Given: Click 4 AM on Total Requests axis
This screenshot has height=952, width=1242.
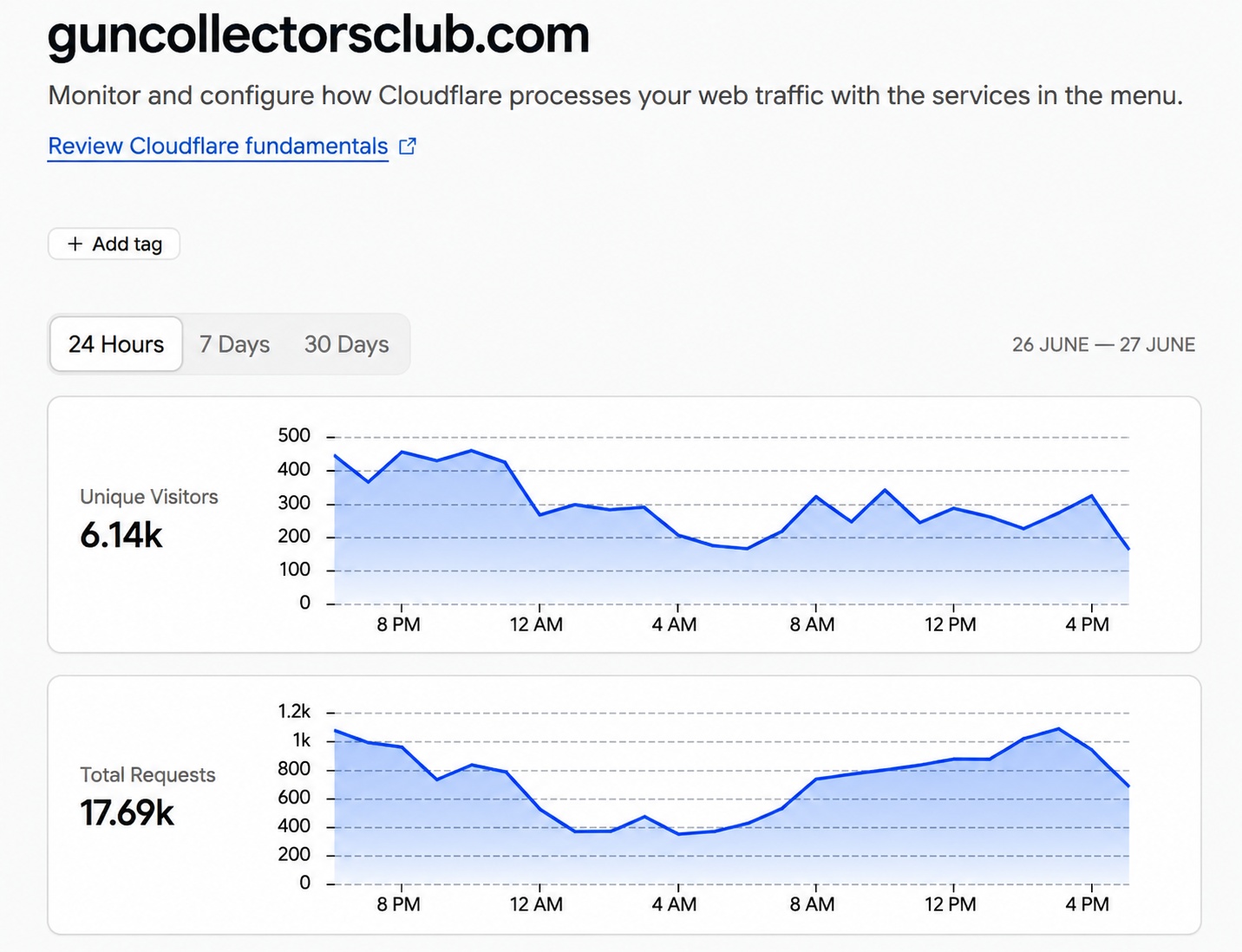Looking at the screenshot, I should [674, 904].
